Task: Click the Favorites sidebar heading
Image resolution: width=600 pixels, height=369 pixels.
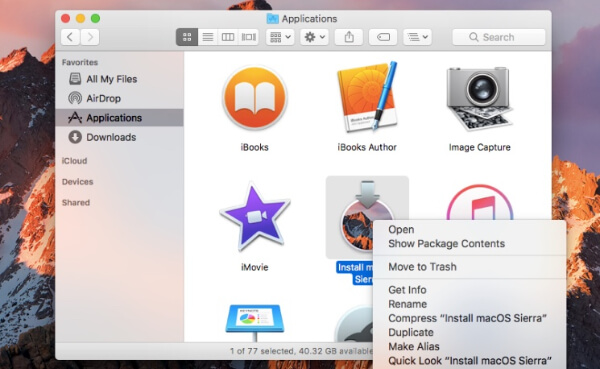Action: [x=80, y=62]
